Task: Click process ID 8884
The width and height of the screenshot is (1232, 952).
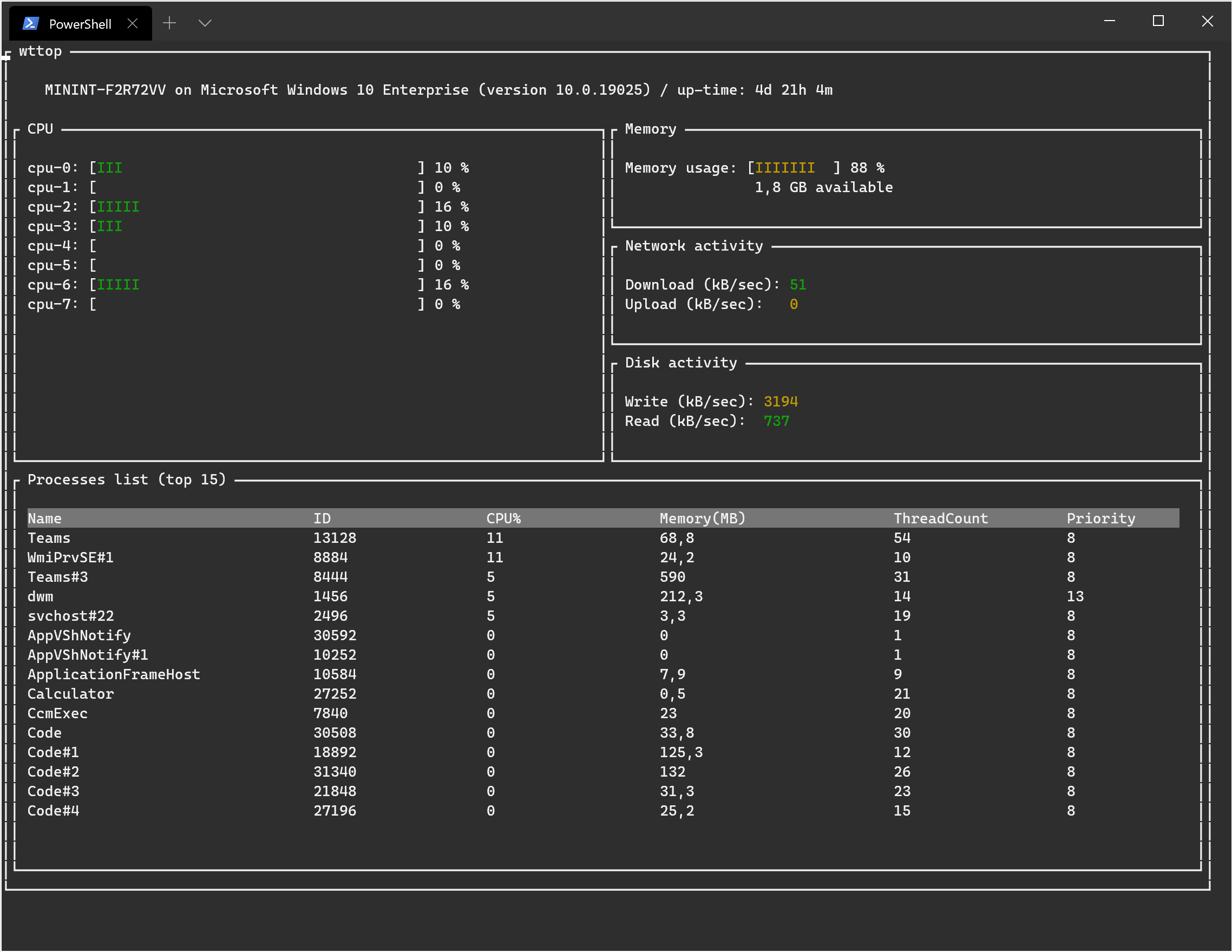Action: (x=331, y=557)
